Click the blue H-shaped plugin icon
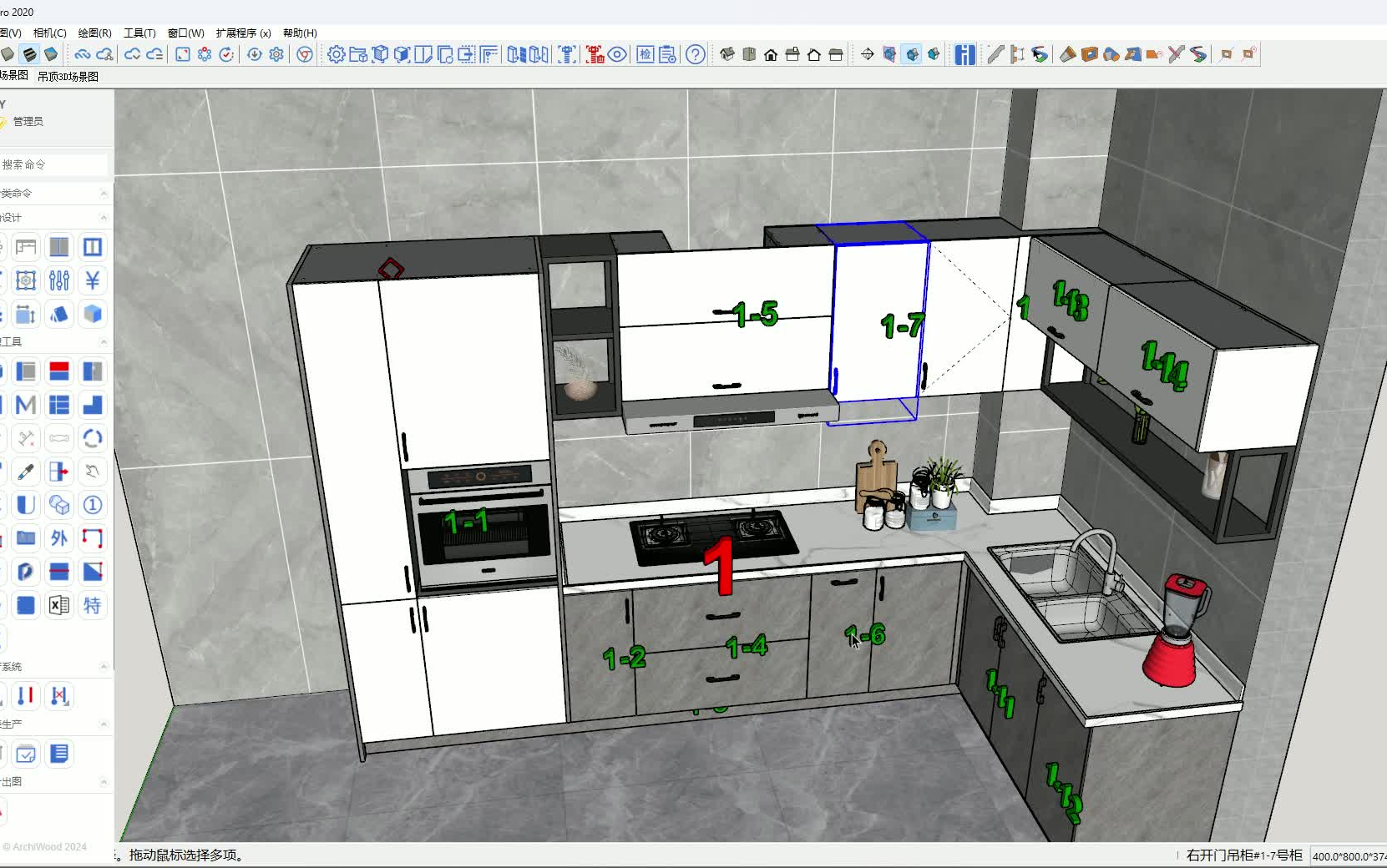Image resolution: width=1387 pixels, height=868 pixels. click(x=965, y=54)
